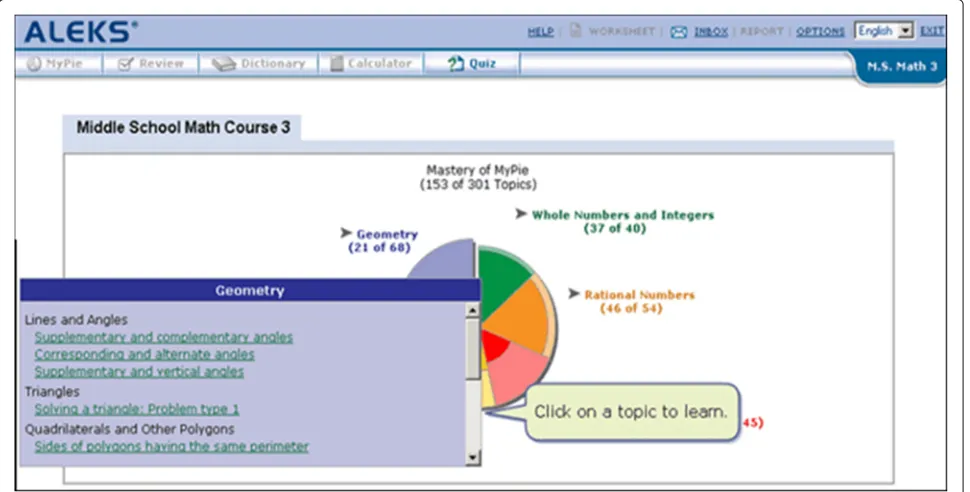Click the arrow beside Geometry label
970x492 pixels.
(x=346, y=233)
